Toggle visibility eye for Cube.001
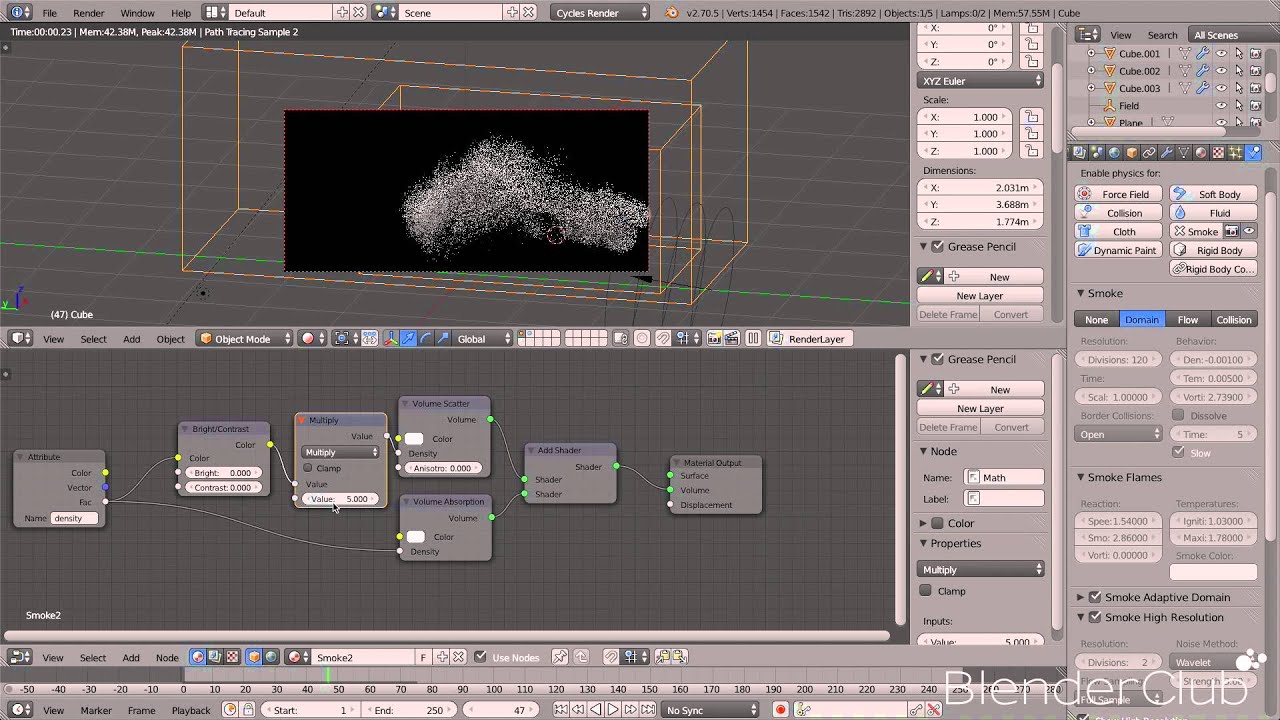The height and width of the screenshot is (720, 1280). 1221,54
